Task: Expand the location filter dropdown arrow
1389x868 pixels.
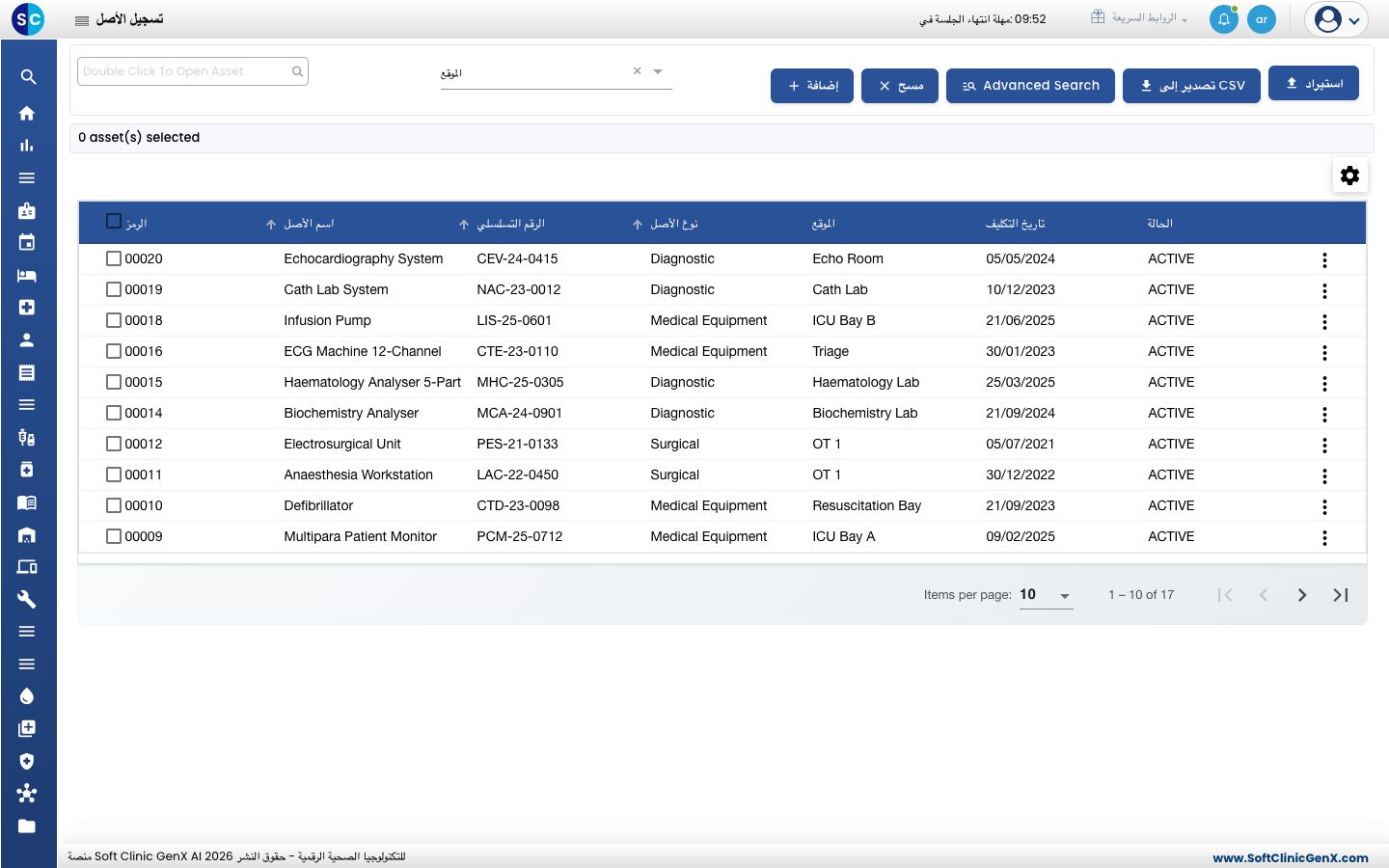Action: point(658,71)
